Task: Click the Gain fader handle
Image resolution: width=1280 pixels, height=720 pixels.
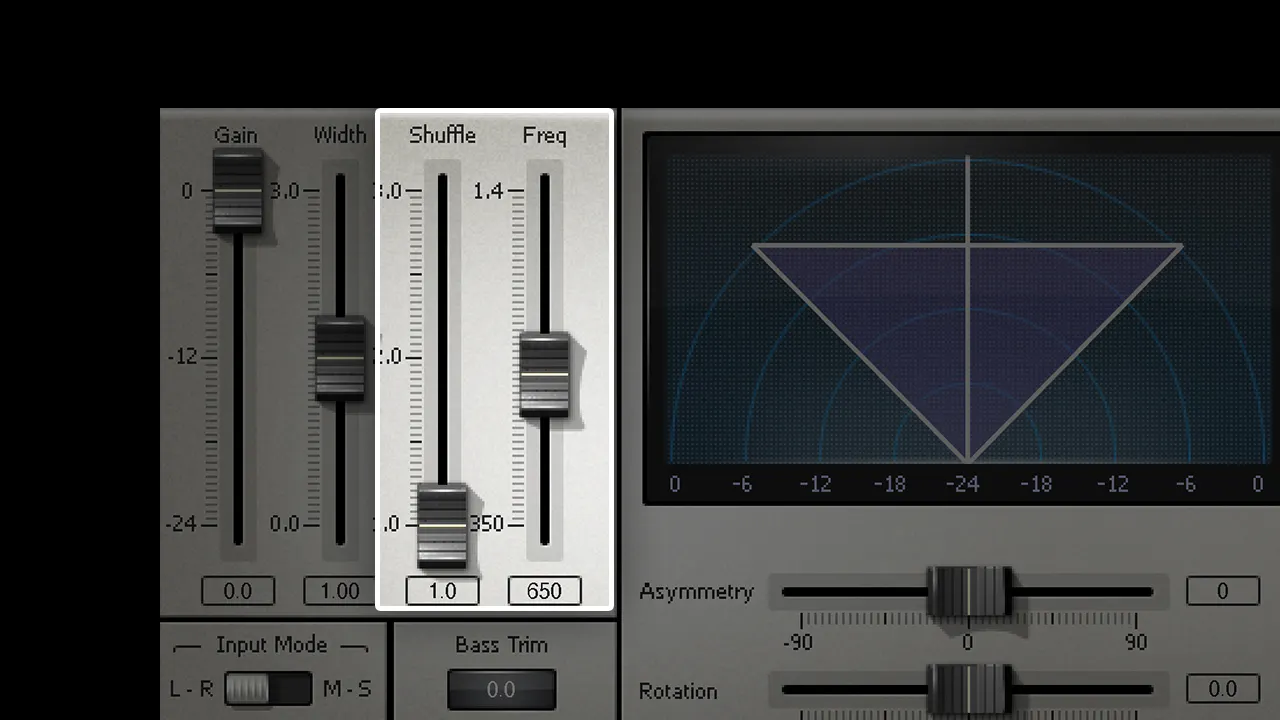Action: coord(237,192)
